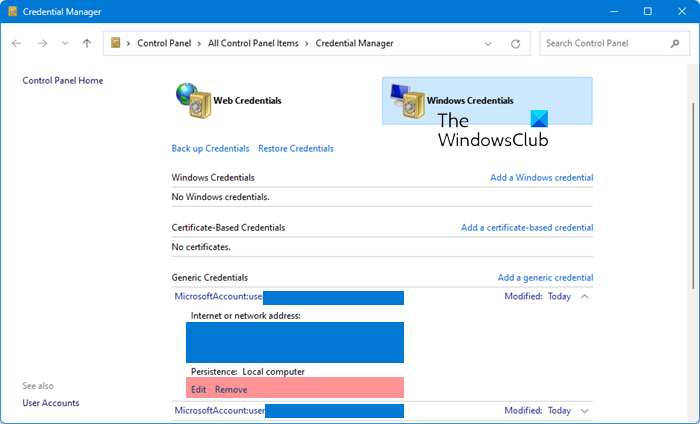Open User Accounts under See also
700x424 pixels.
[x=50, y=403]
